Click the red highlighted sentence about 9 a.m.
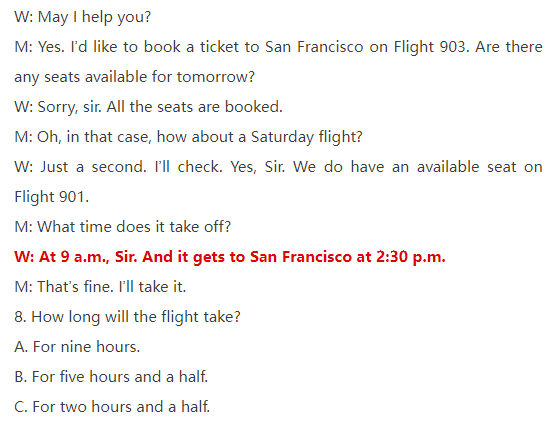 [230, 257]
